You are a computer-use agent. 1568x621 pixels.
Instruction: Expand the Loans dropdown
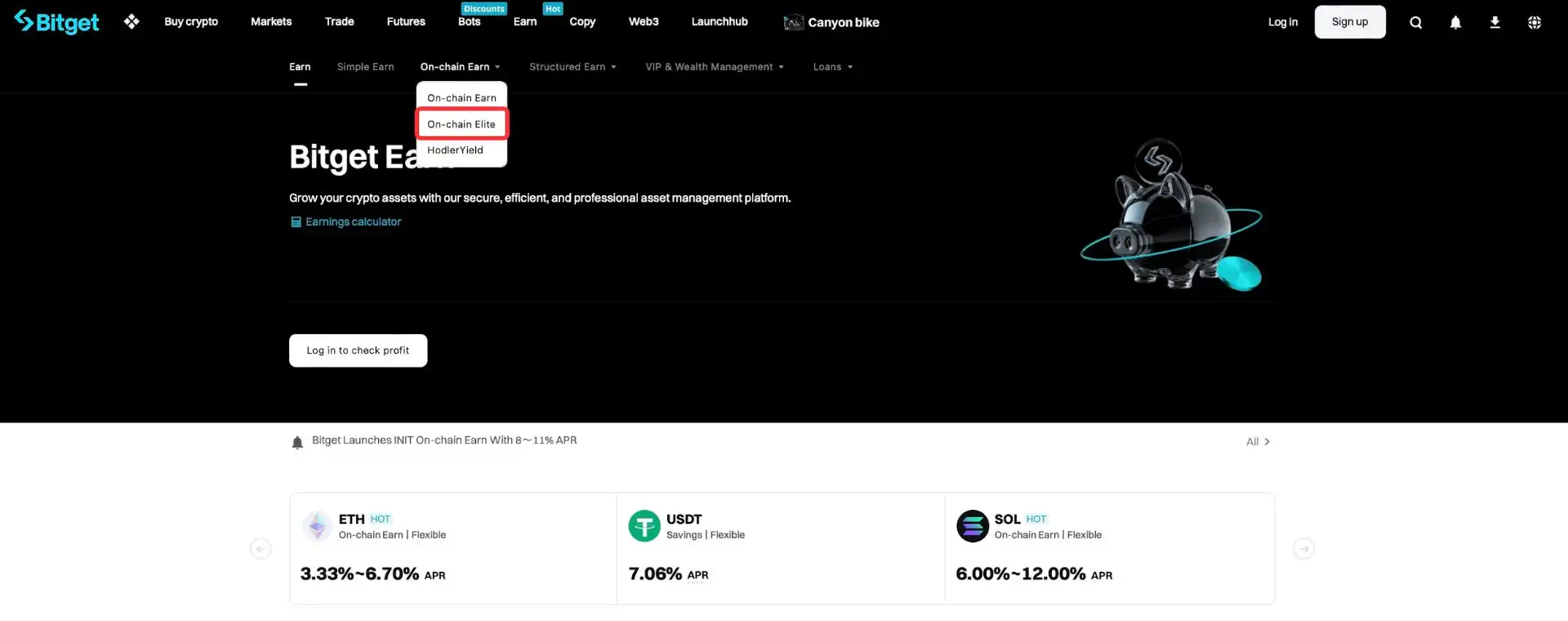[x=832, y=67]
